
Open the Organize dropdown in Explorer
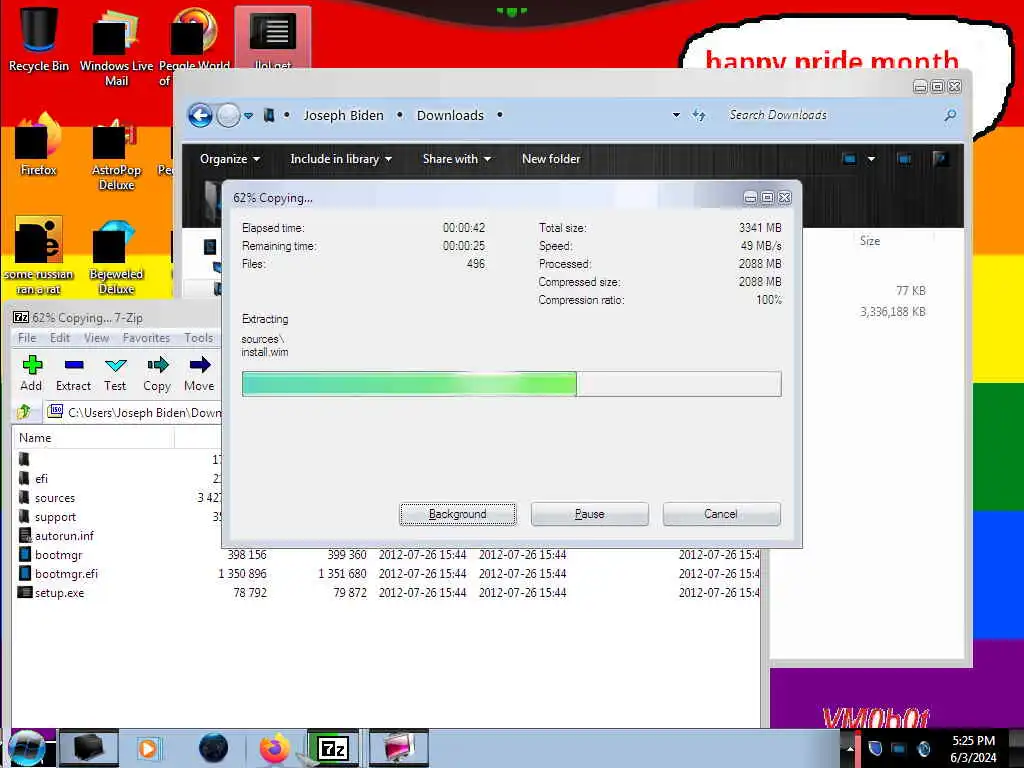(229, 159)
